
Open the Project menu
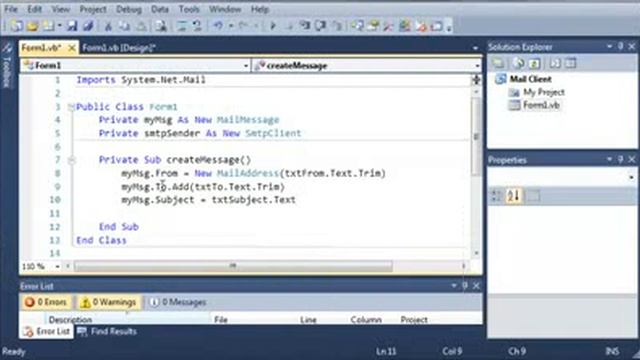tap(93, 9)
